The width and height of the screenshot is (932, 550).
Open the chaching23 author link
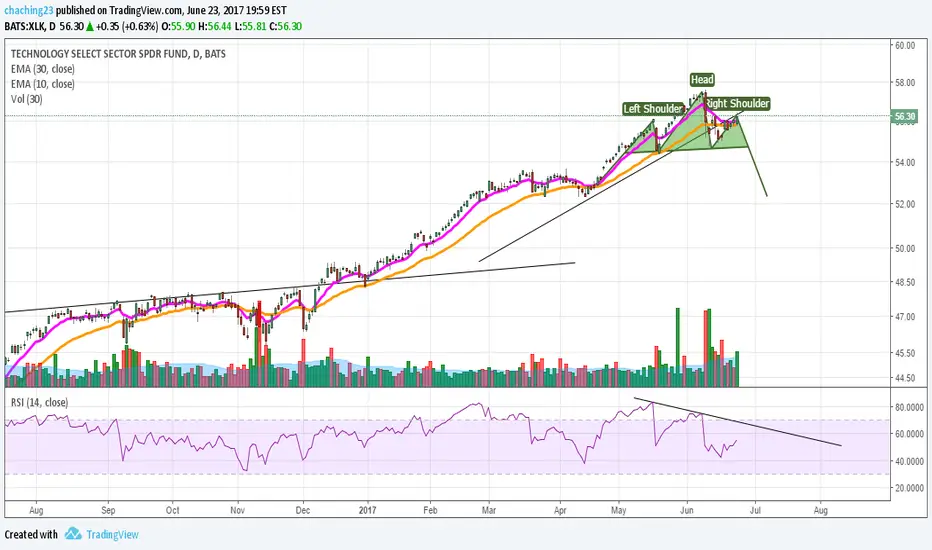click(x=29, y=10)
